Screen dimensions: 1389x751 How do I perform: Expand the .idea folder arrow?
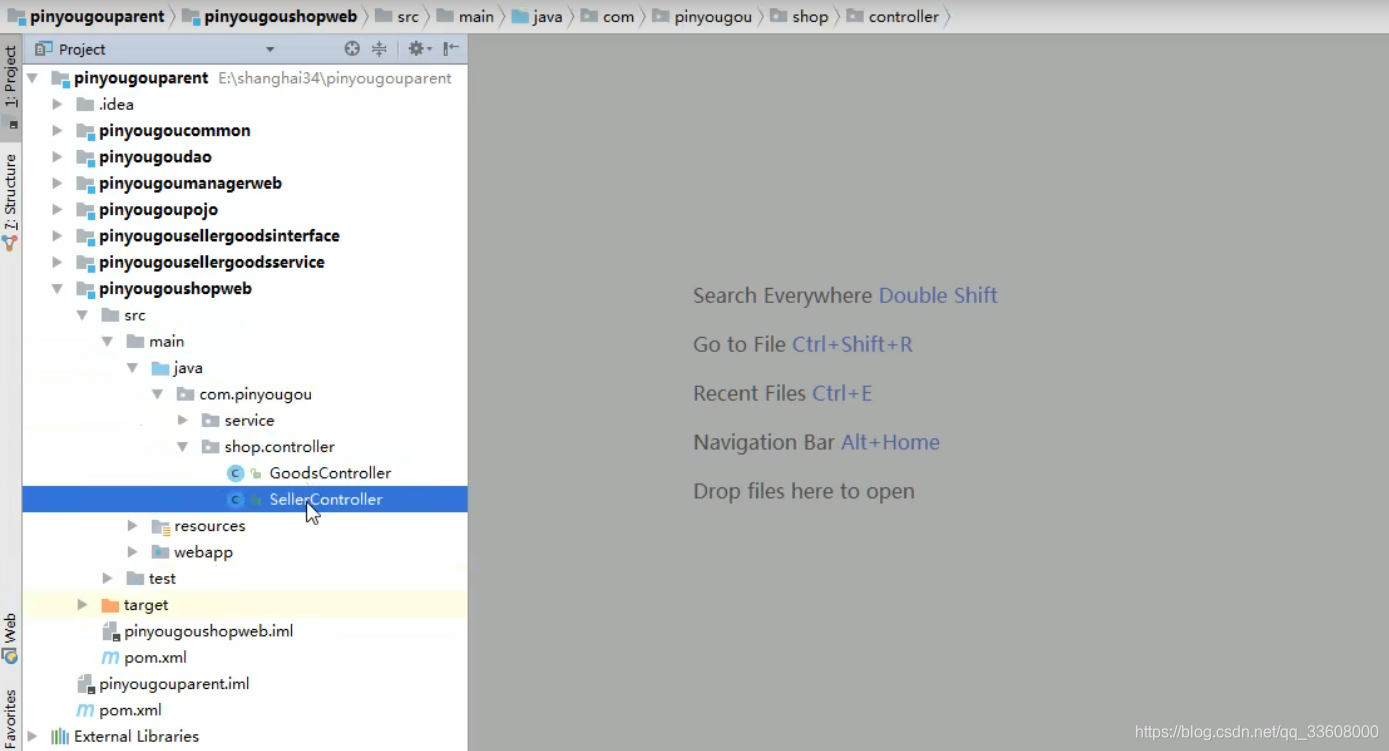(57, 104)
